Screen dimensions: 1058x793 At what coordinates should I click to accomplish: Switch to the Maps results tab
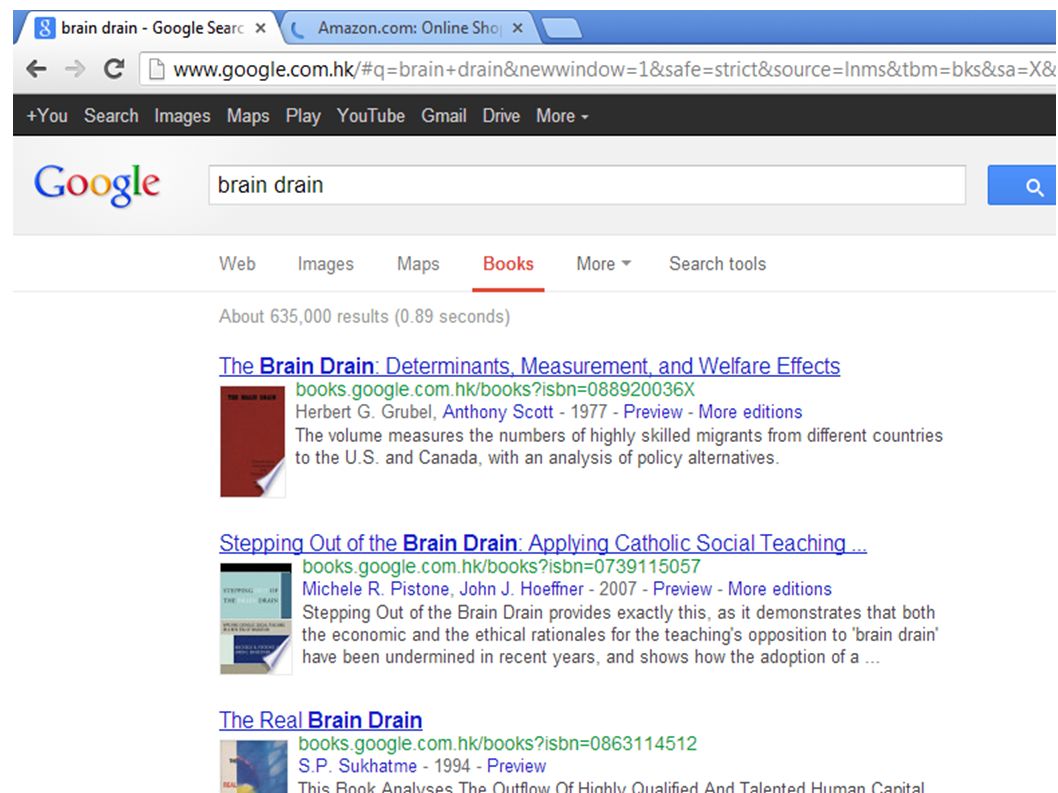click(418, 264)
